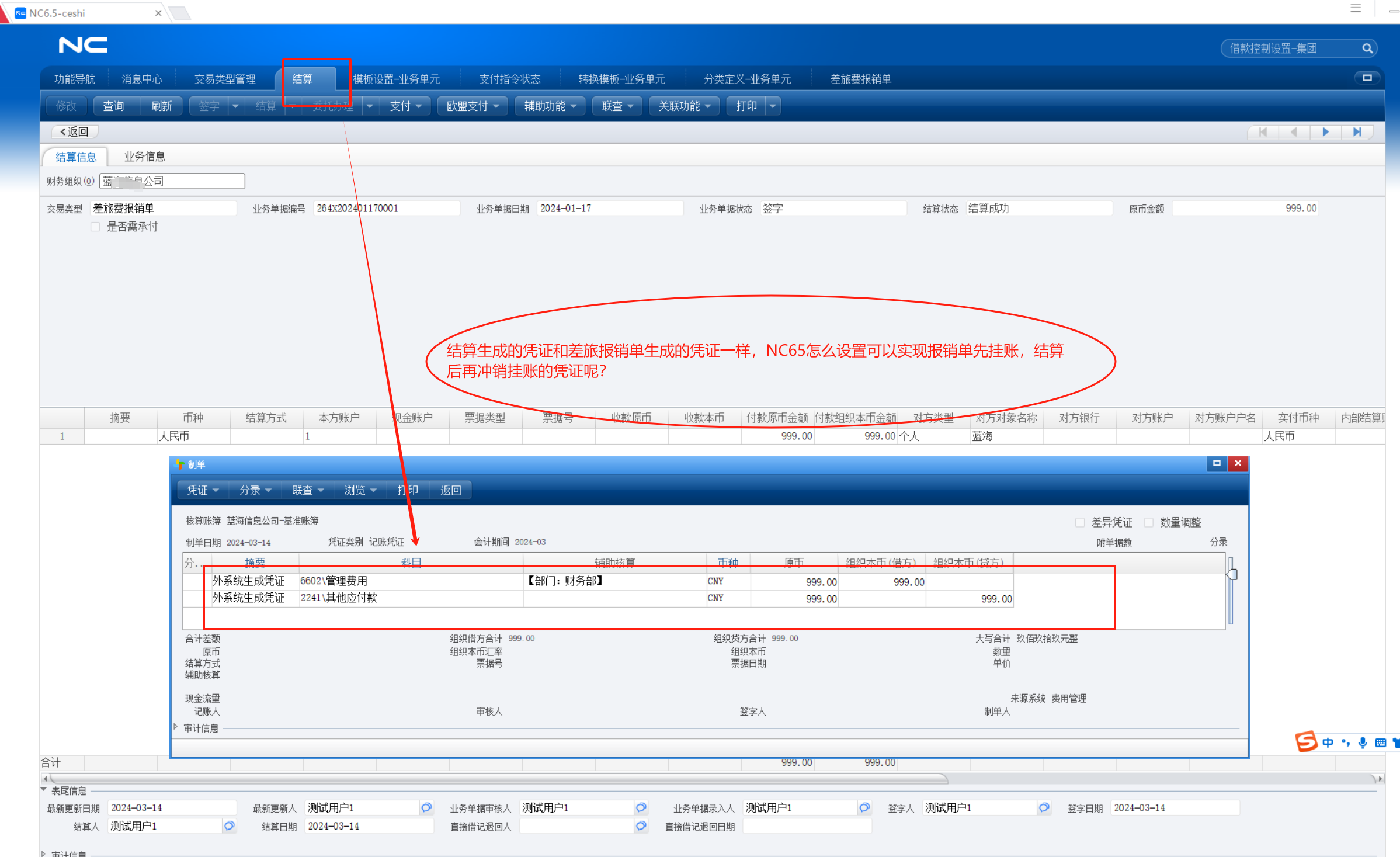Click Sogou input method logo icon

click(x=1306, y=742)
